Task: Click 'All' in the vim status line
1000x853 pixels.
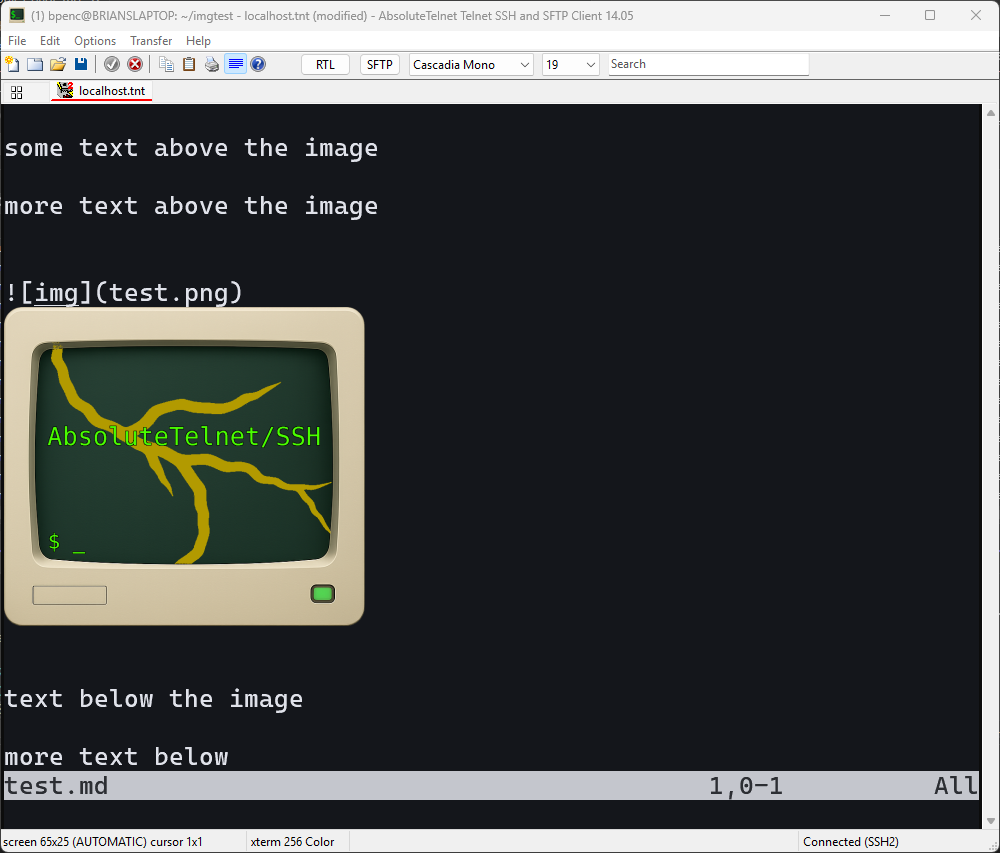Action: click(x=956, y=786)
